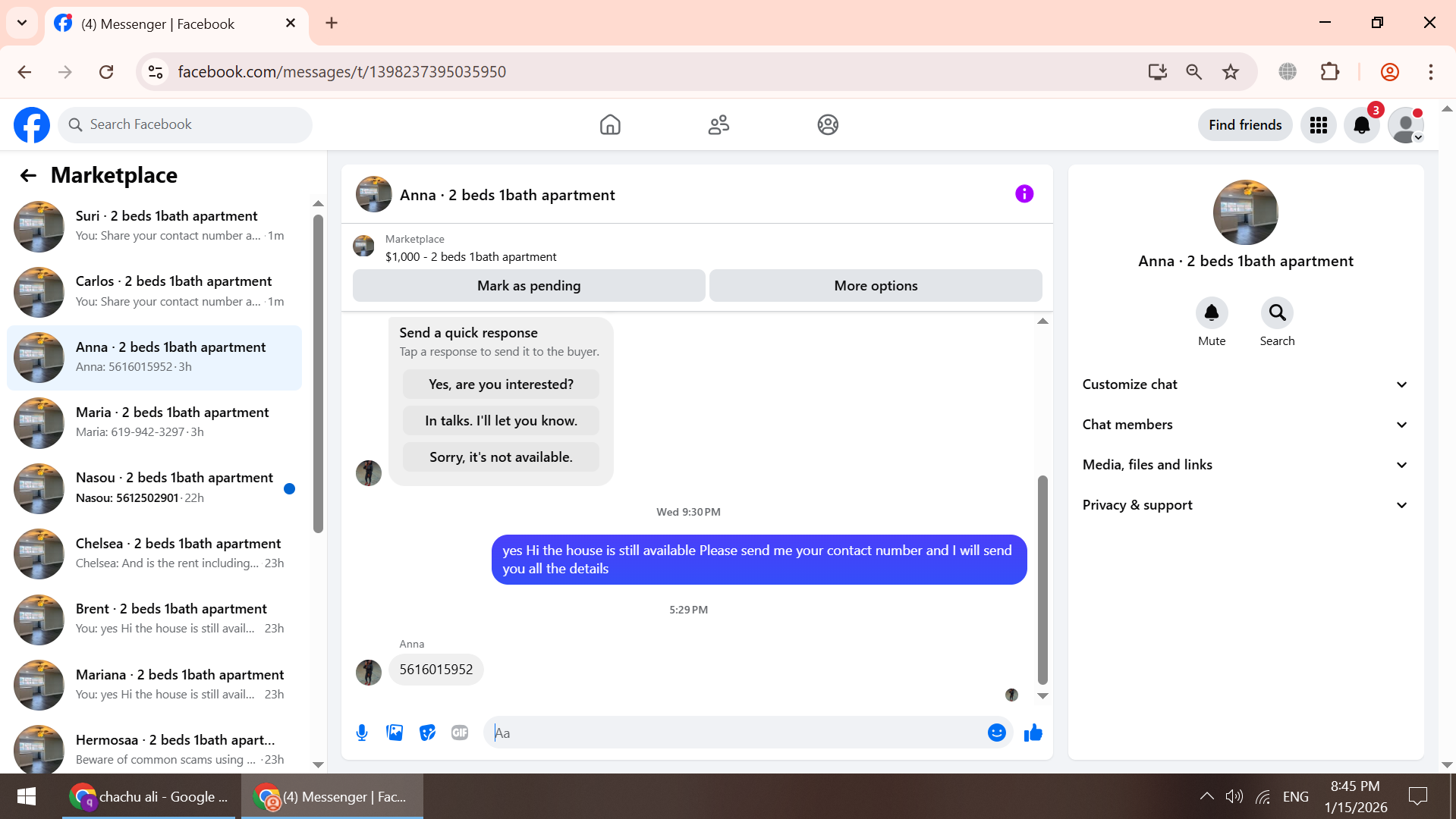The width and height of the screenshot is (1456, 819).
Task: Open the Maria conversation
Action: click(x=155, y=423)
